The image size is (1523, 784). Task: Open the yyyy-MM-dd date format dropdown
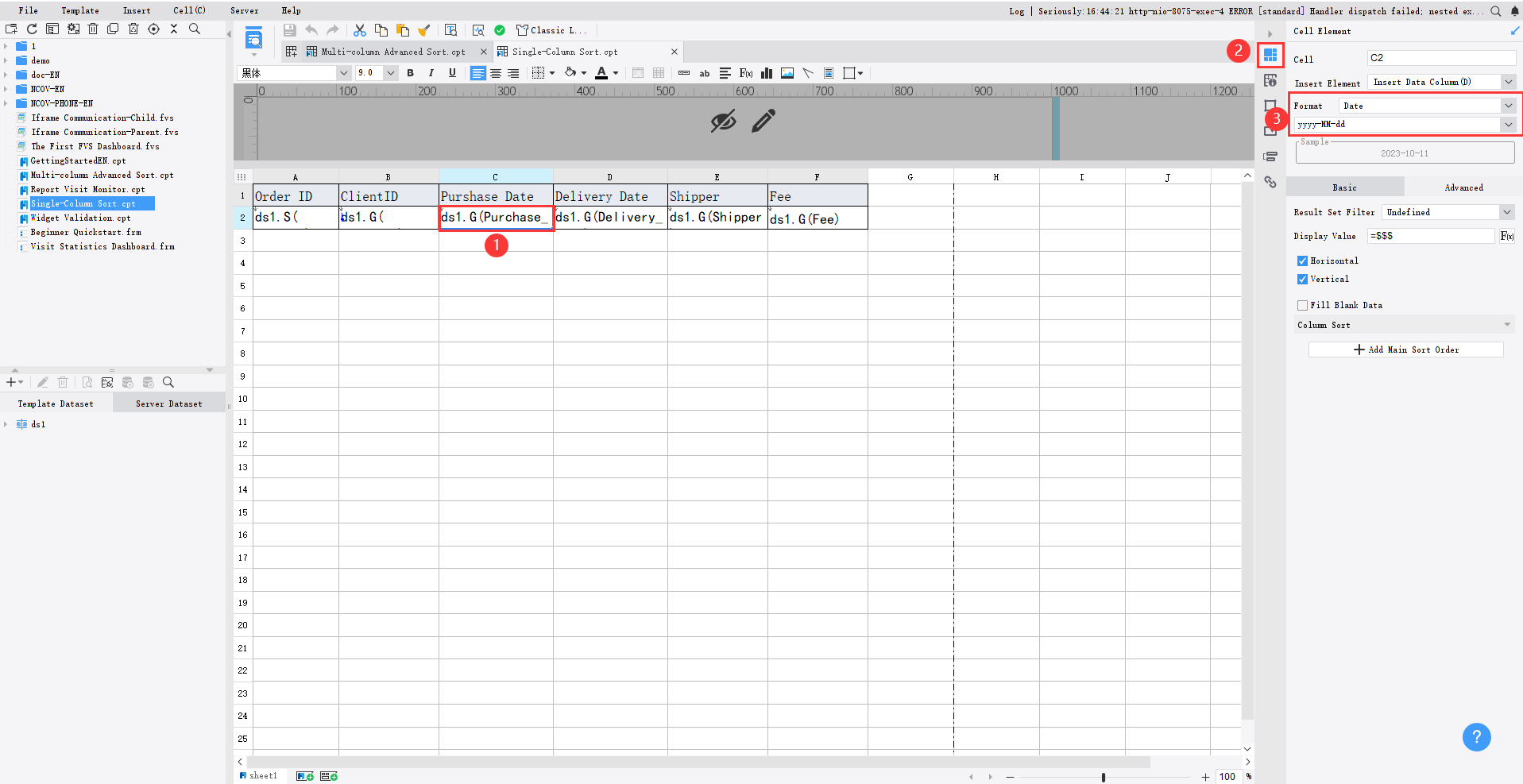[1509, 124]
